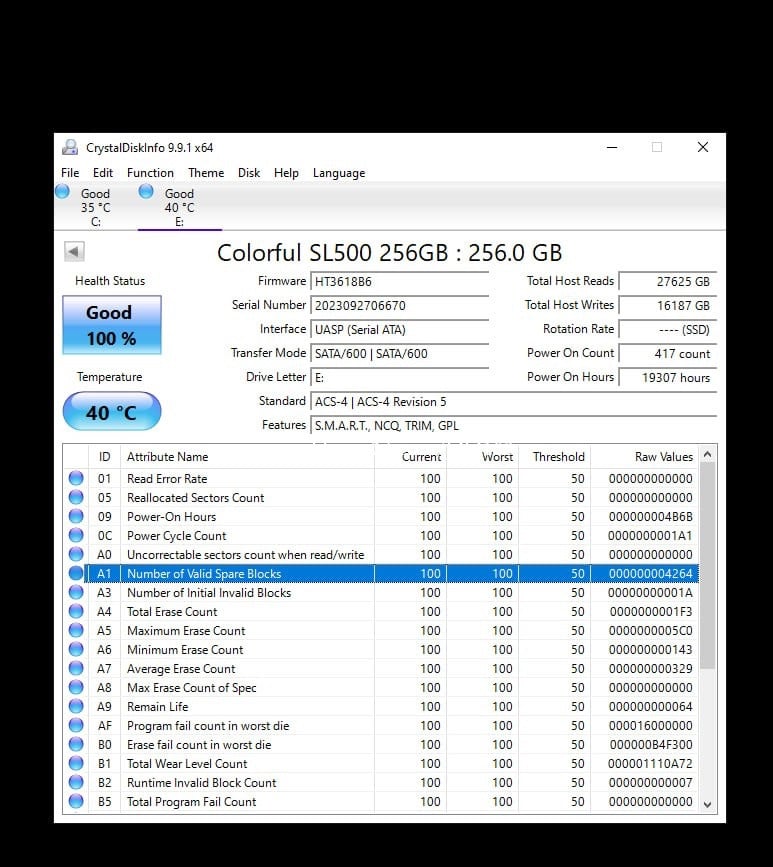Click the scroll up arrow of attribute list
Viewport: 773px width, 867px height.
point(707,455)
